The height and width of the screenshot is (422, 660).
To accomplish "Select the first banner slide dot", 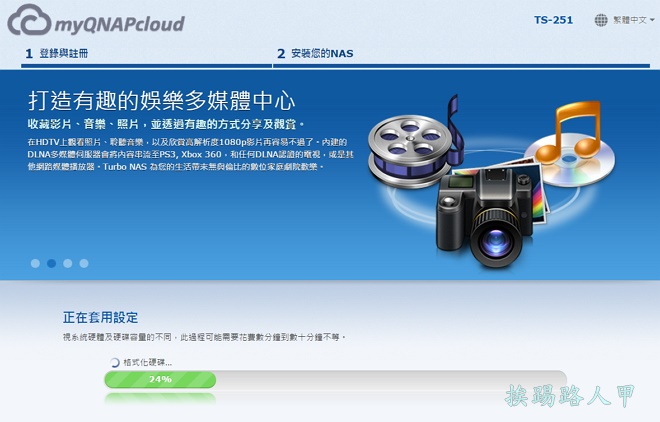I will (x=35, y=263).
